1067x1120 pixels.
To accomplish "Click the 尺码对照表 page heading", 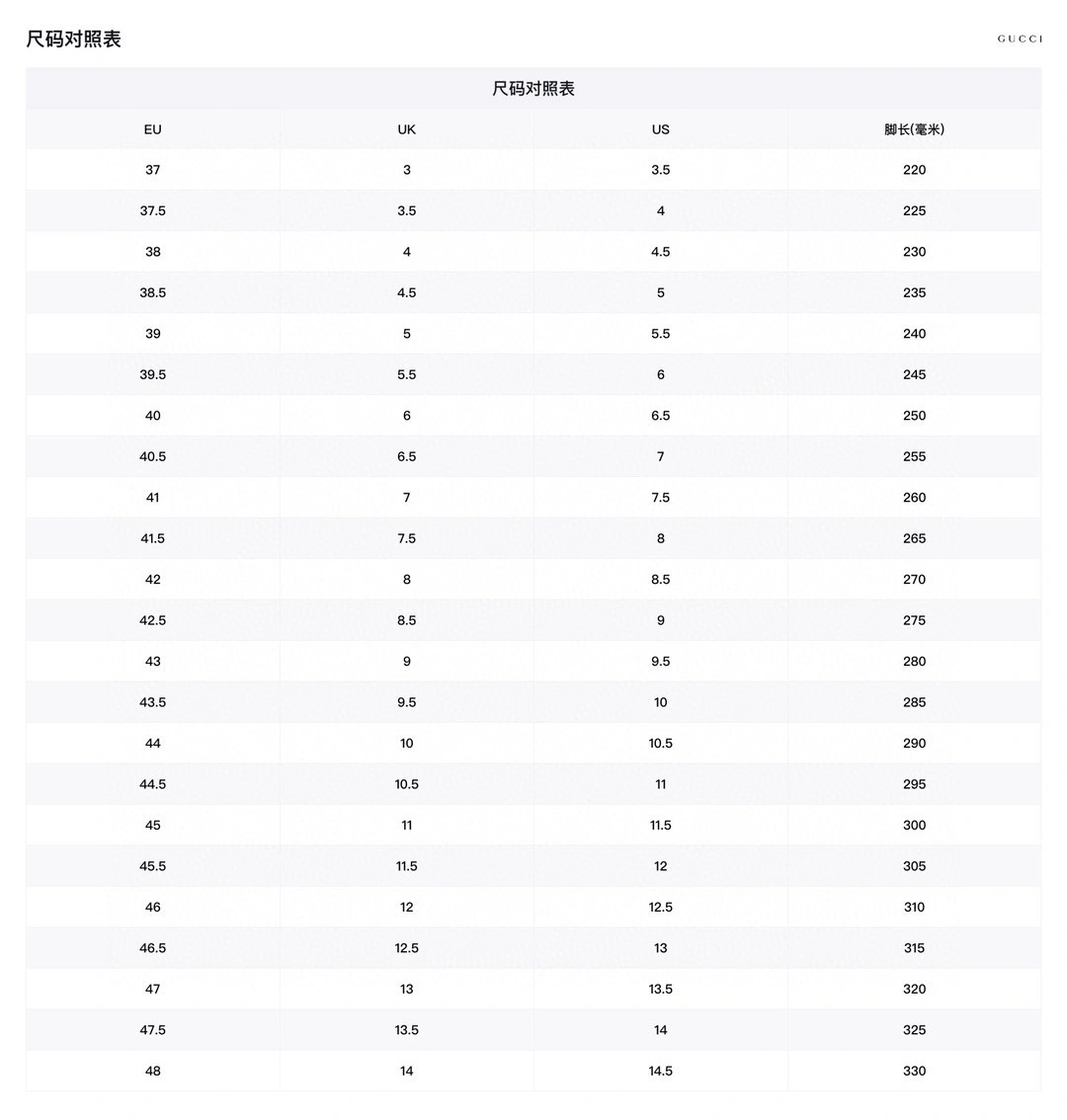I will (x=74, y=39).
